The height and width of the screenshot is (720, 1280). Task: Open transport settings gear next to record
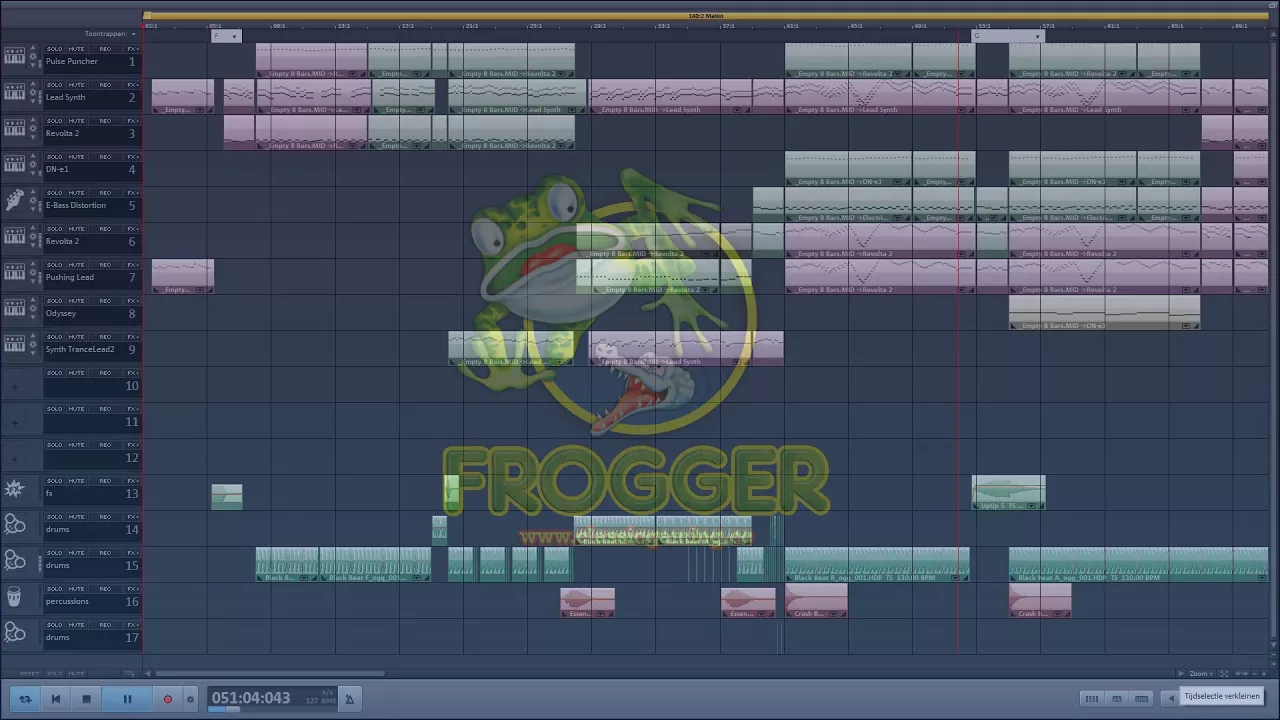click(190, 699)
